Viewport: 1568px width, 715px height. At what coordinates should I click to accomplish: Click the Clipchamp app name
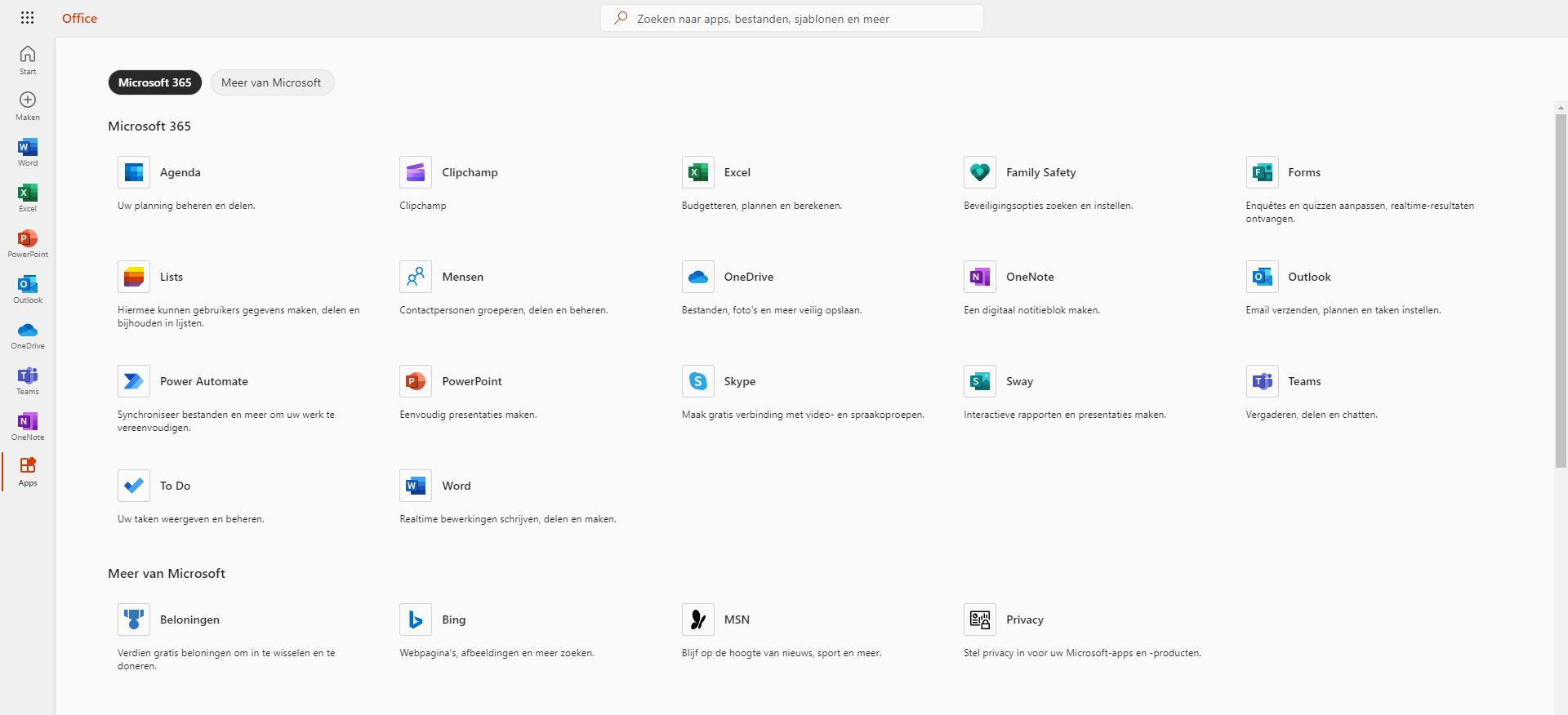point(470,172)
